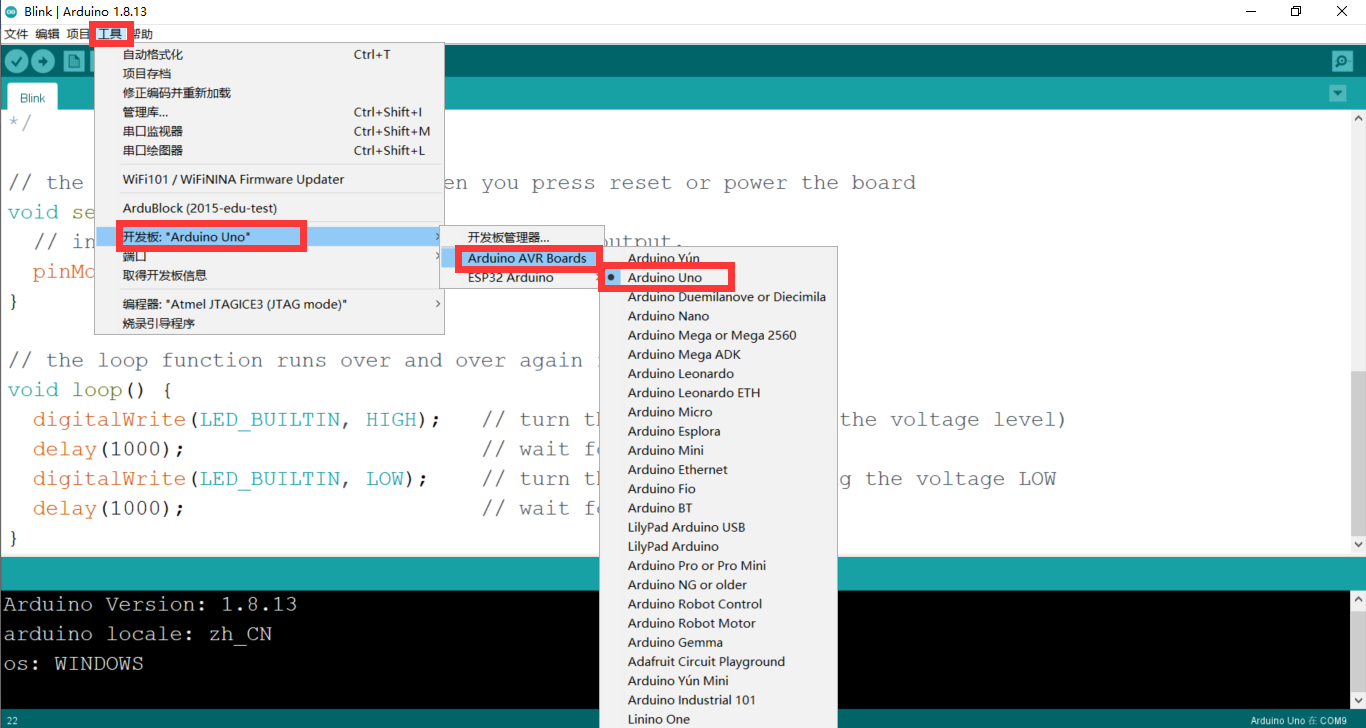The height and width of the screenshot is (728, 1366).
Task: Select Arduino Duemilanove or Diecimila
Action: tap(718, 297)
